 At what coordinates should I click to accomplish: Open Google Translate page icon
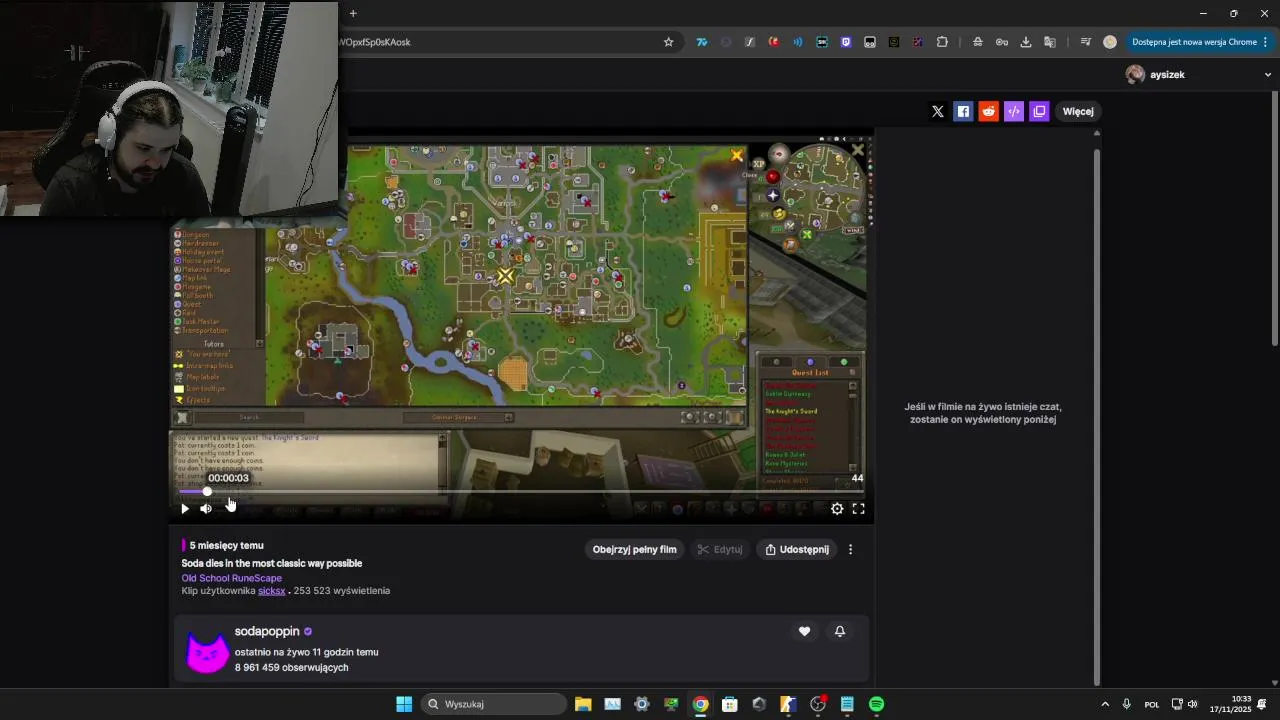tap(1050, 42)
